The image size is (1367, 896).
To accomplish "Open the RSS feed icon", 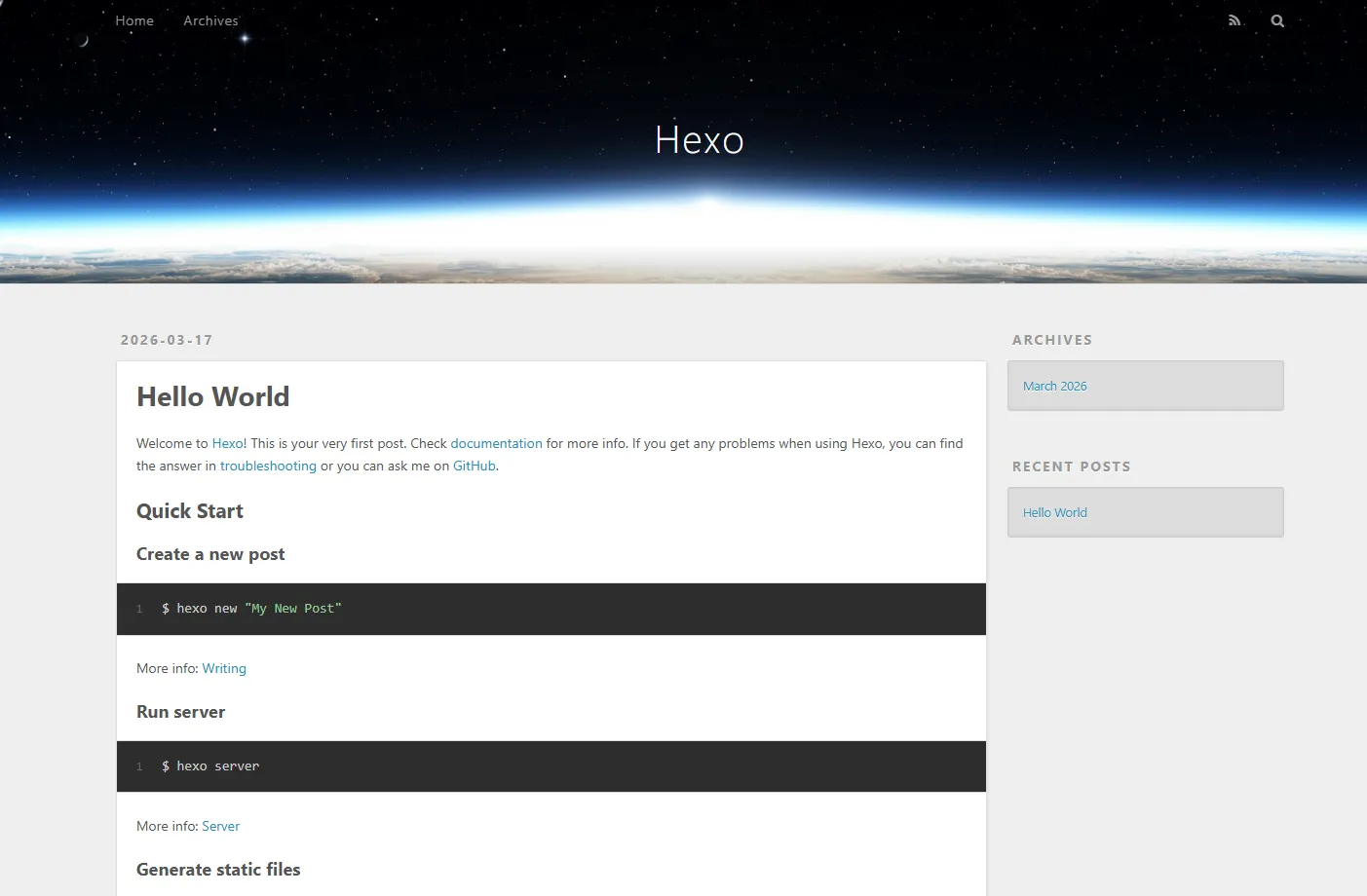I will click(x=1234, y=20).
